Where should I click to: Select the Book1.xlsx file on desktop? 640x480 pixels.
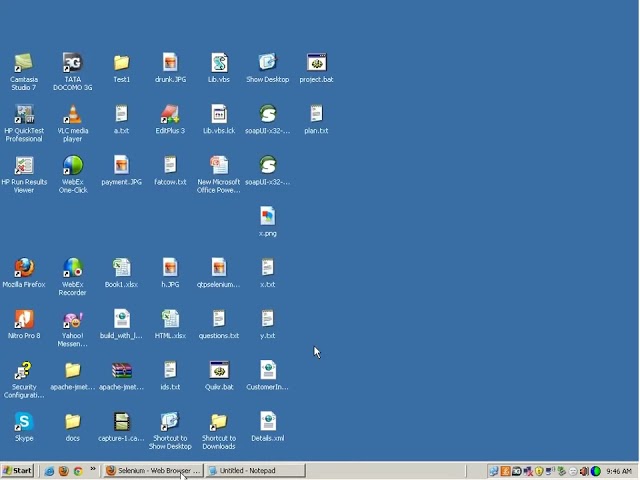tap(121, 268)
